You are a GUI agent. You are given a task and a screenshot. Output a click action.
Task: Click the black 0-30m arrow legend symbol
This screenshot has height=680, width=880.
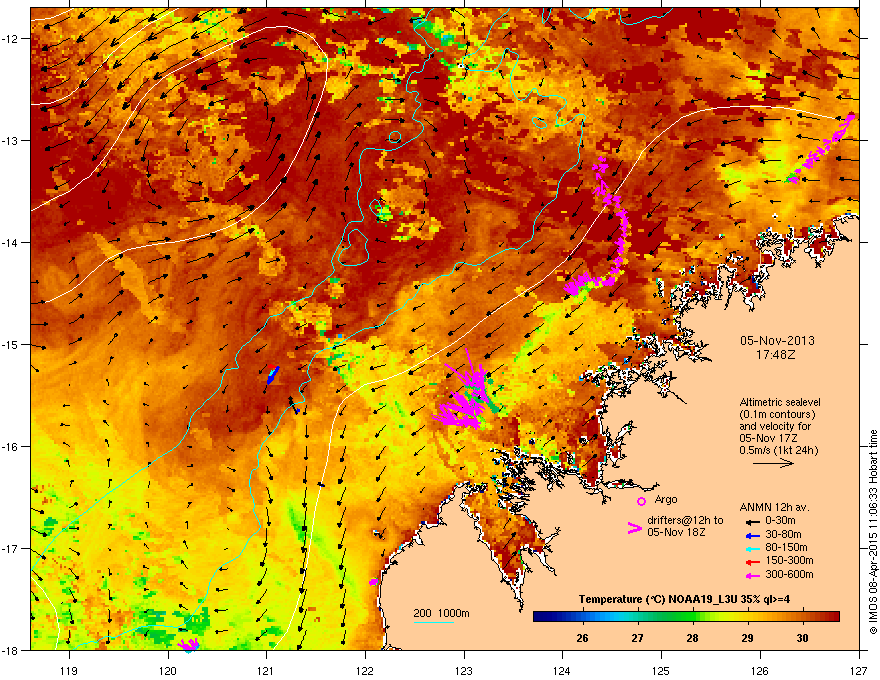coord(751,522)
